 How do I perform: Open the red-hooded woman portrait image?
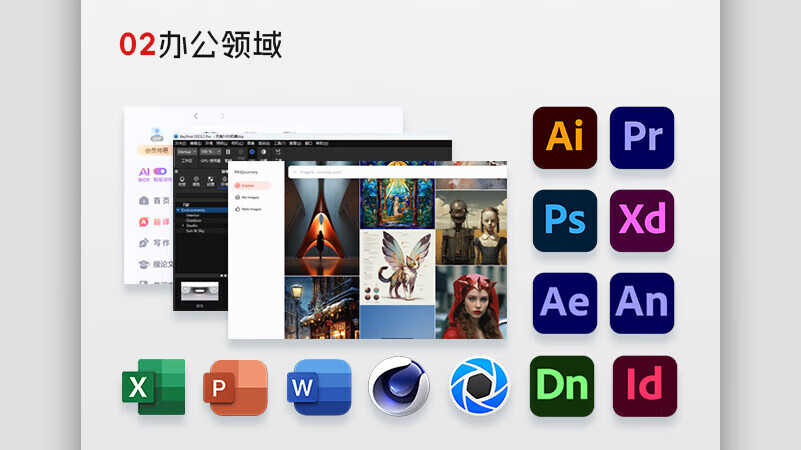pyautogui.click(x=471, y=302)
